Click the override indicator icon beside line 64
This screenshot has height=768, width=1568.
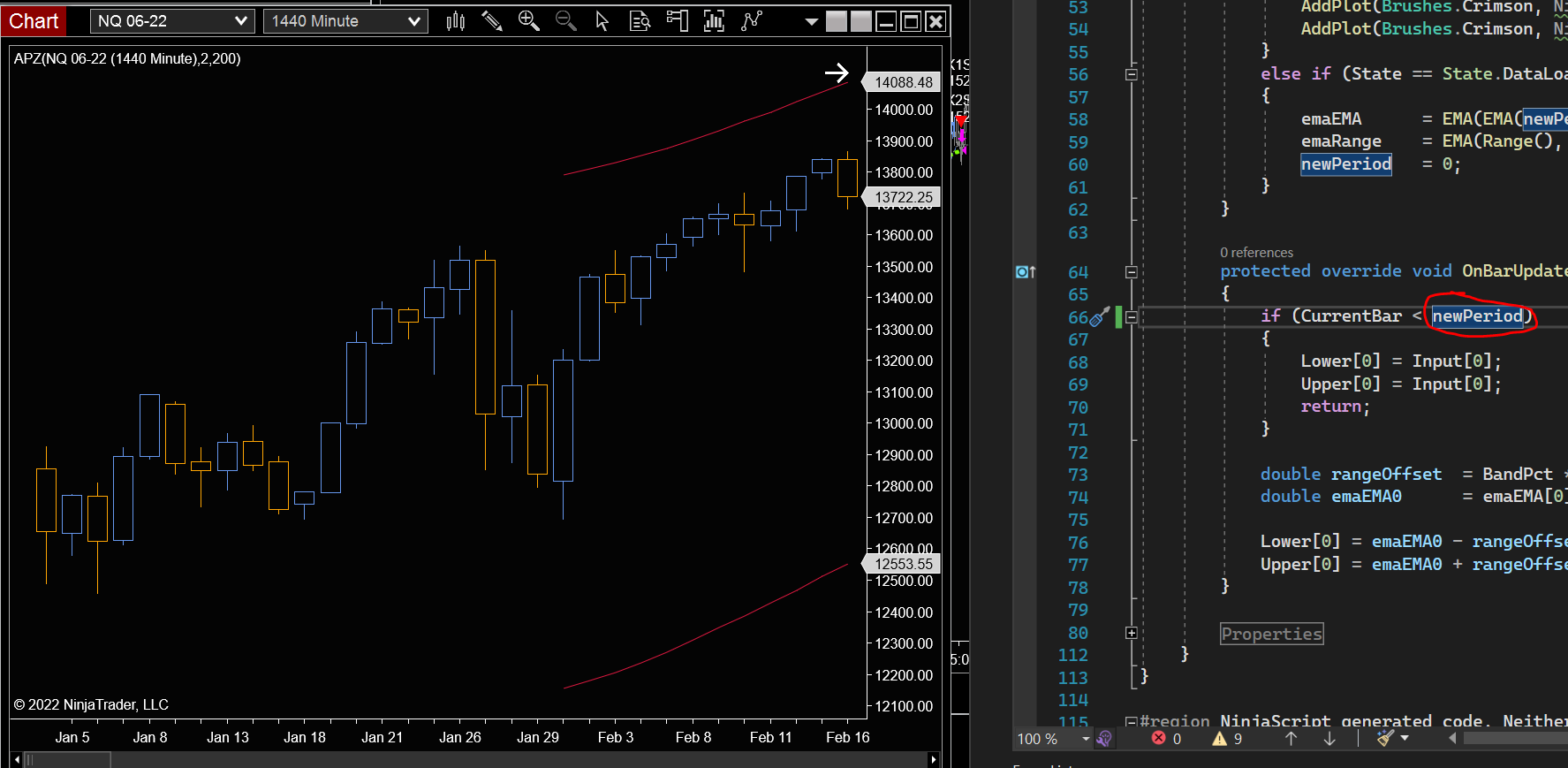(1025, 272)
